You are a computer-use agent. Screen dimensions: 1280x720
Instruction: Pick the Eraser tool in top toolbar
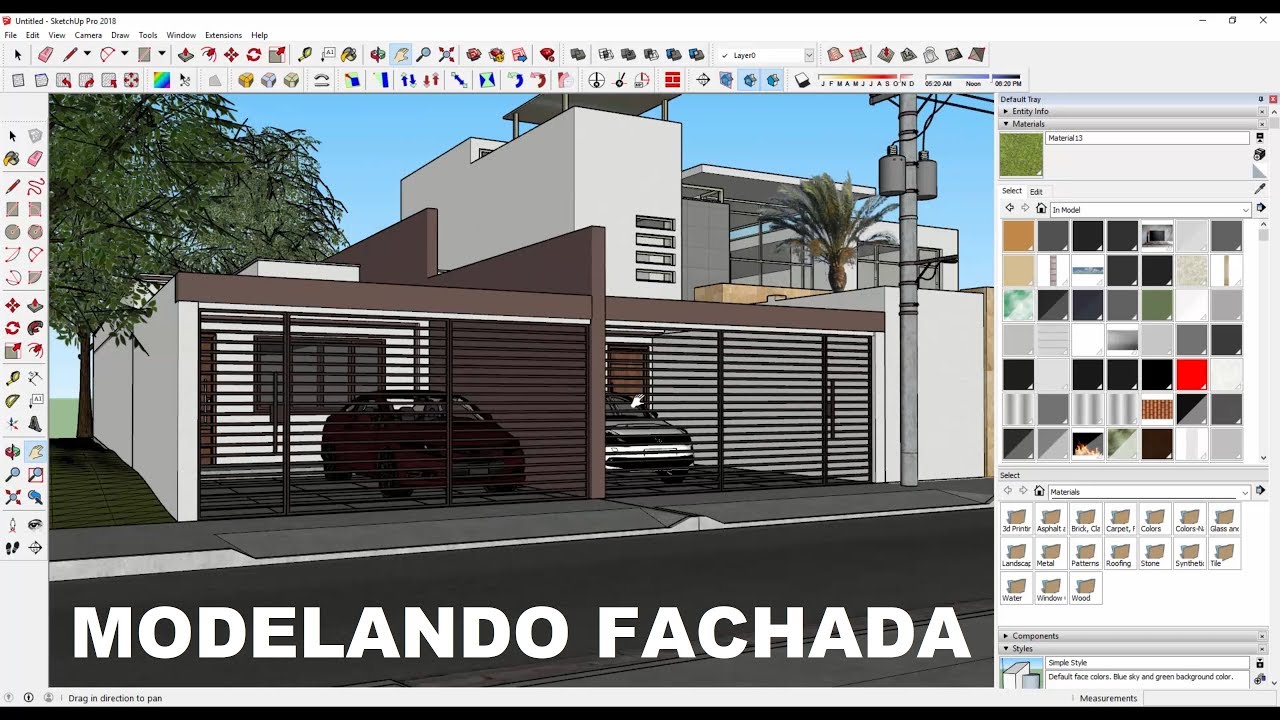click(45, 55)
